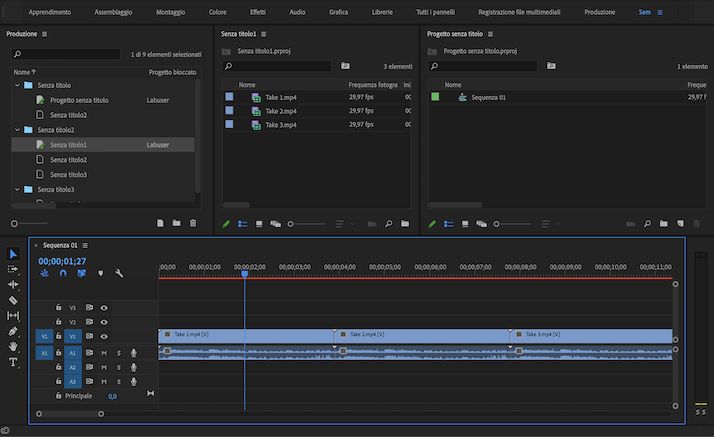The width and height of the screenshot is (714, 437).
Task: Switch Senza titolo1 bin to list view
Action: click(242, 223)
